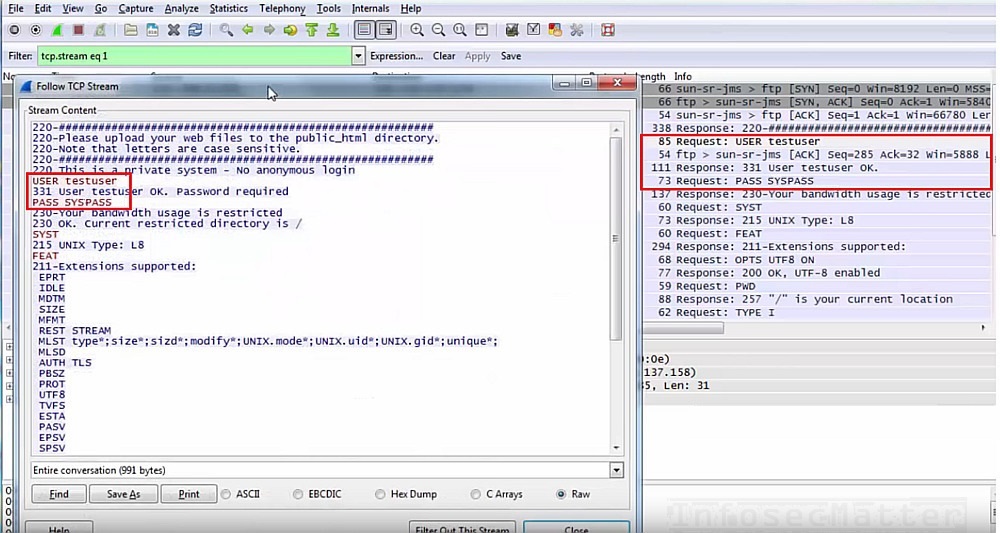Select the Hex Dump radio button

click(x=380, y=494)
